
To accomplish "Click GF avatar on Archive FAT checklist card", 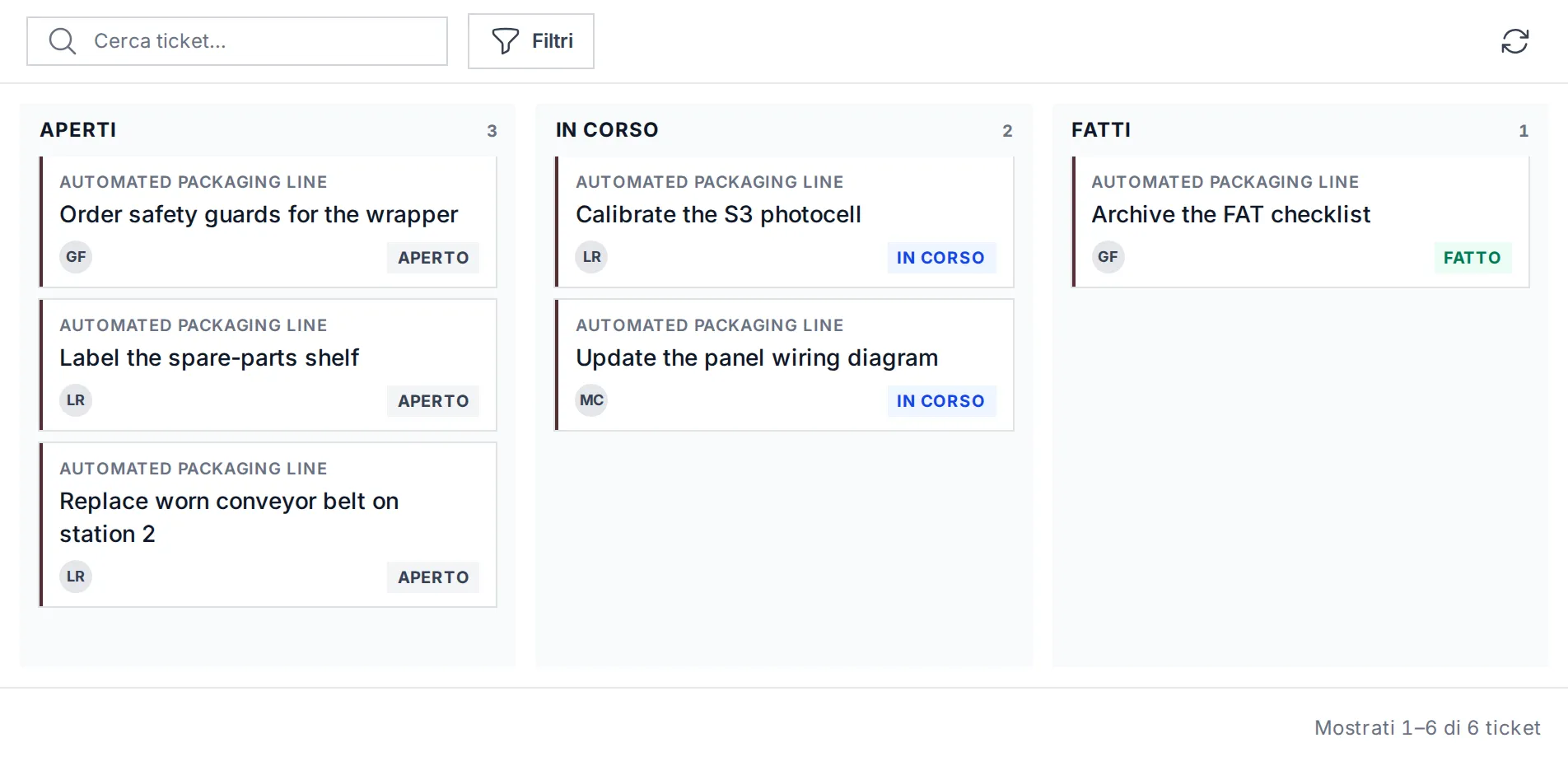I will 1108,257.
